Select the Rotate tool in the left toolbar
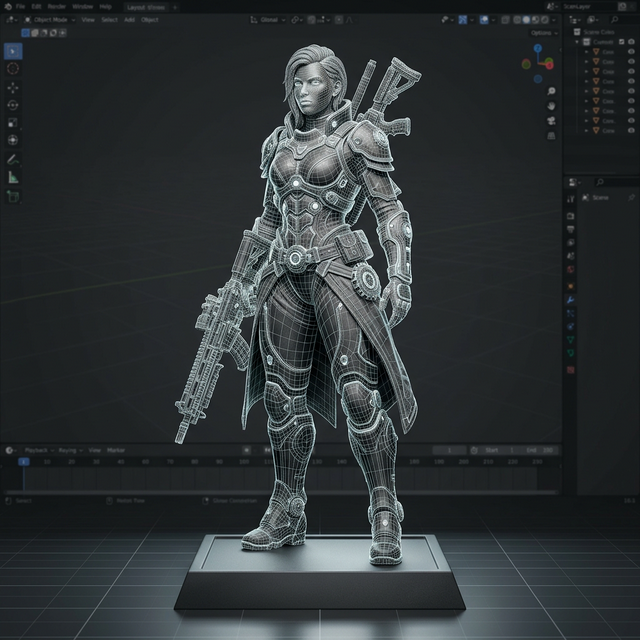 (x=13, y=105)
